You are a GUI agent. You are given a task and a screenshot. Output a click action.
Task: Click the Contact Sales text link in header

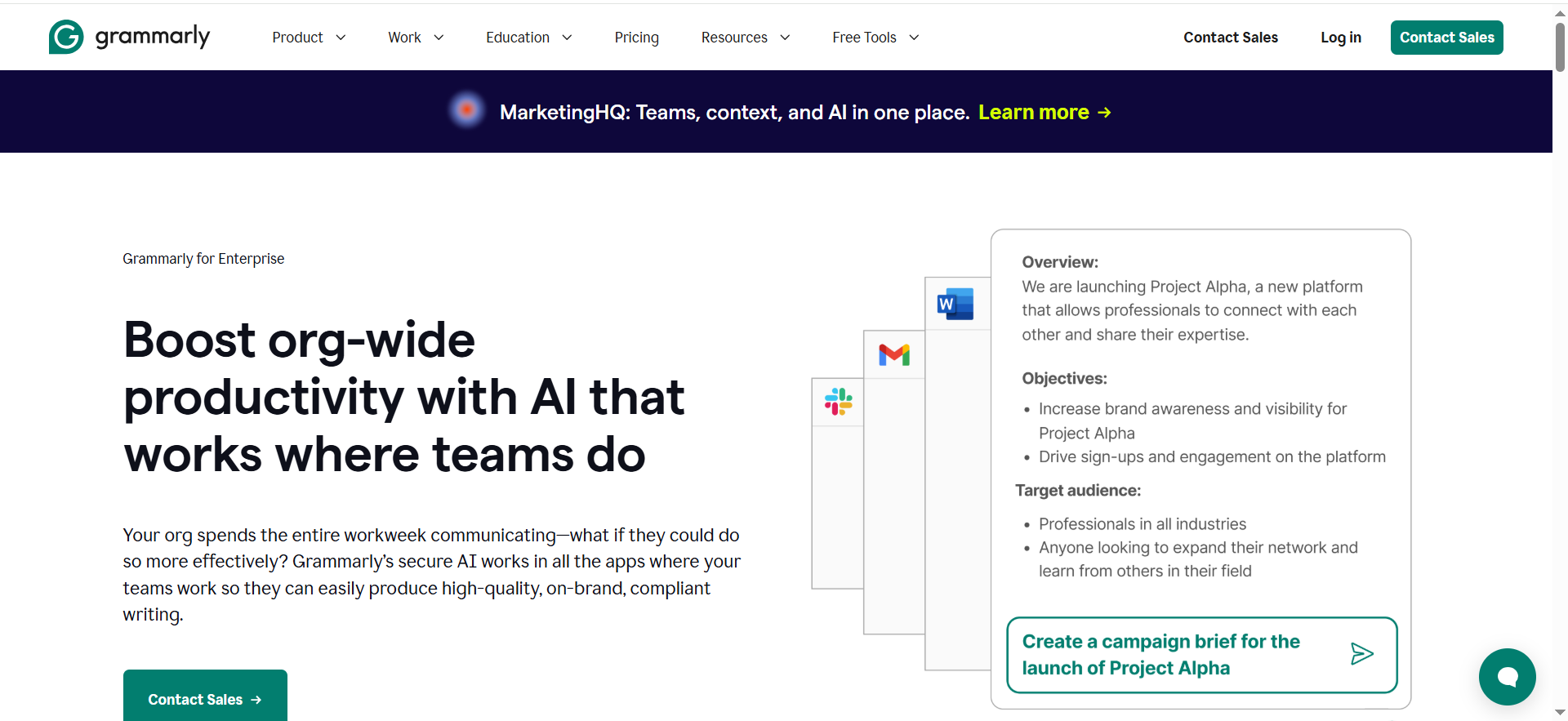click(x=1231, y=38)
